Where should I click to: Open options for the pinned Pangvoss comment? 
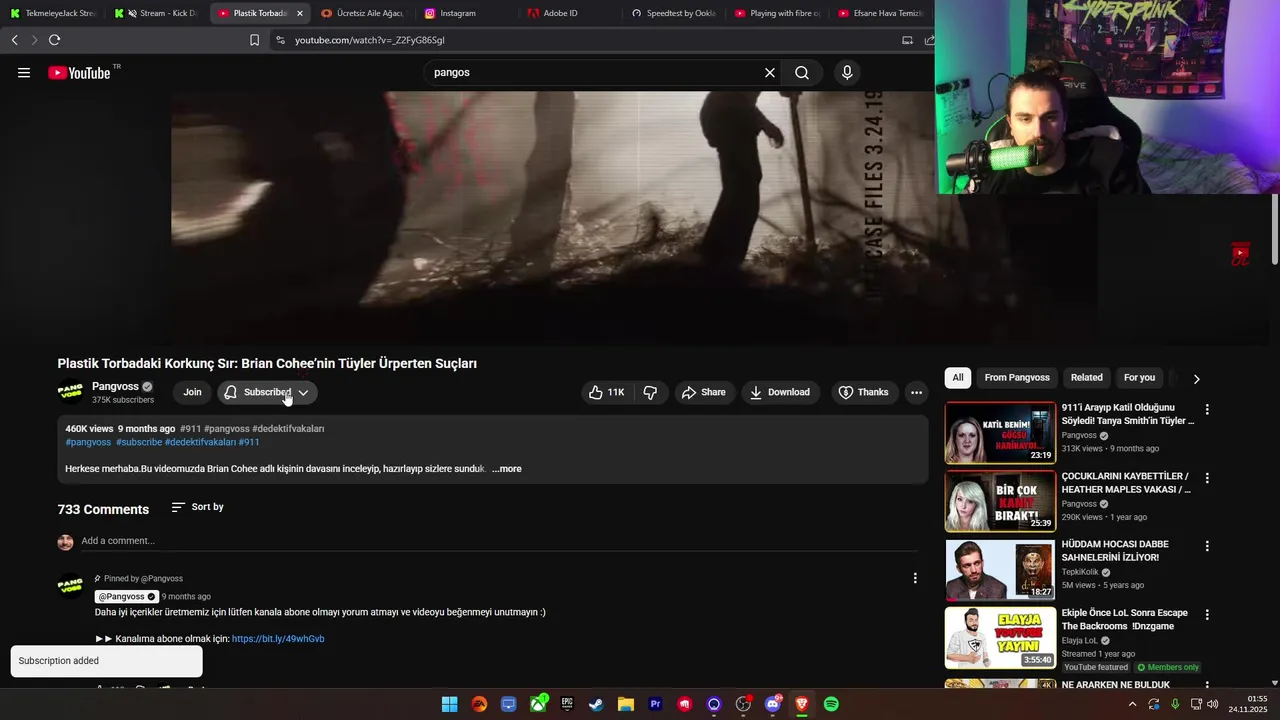[x=915, y=578]
